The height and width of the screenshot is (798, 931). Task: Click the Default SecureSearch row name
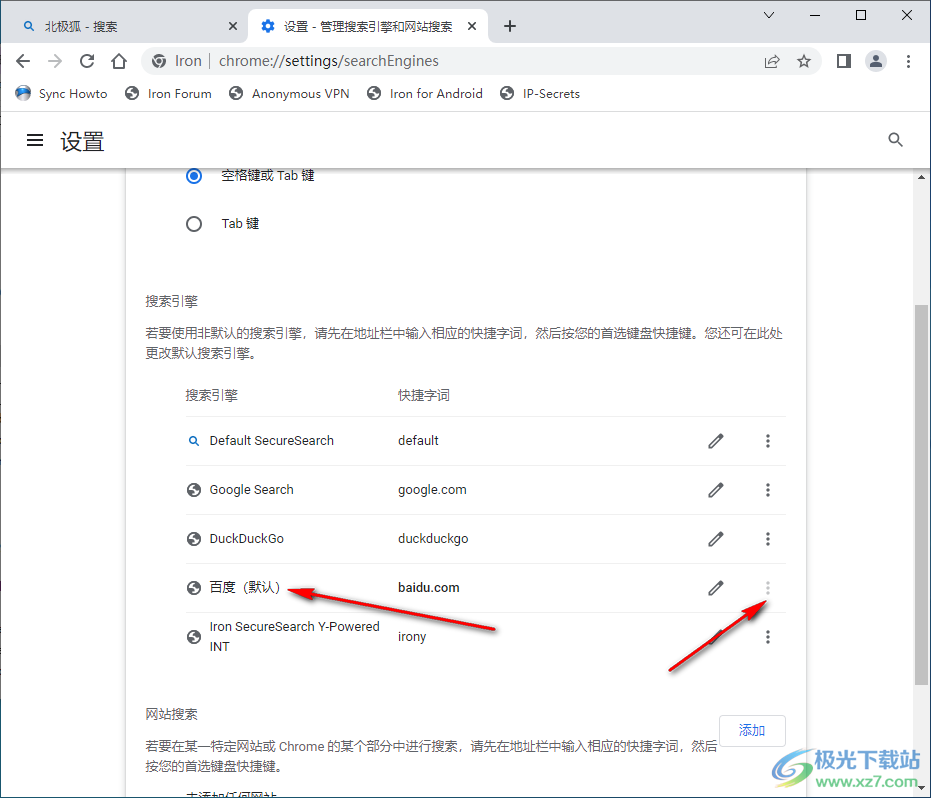click(x=271, y=441)
